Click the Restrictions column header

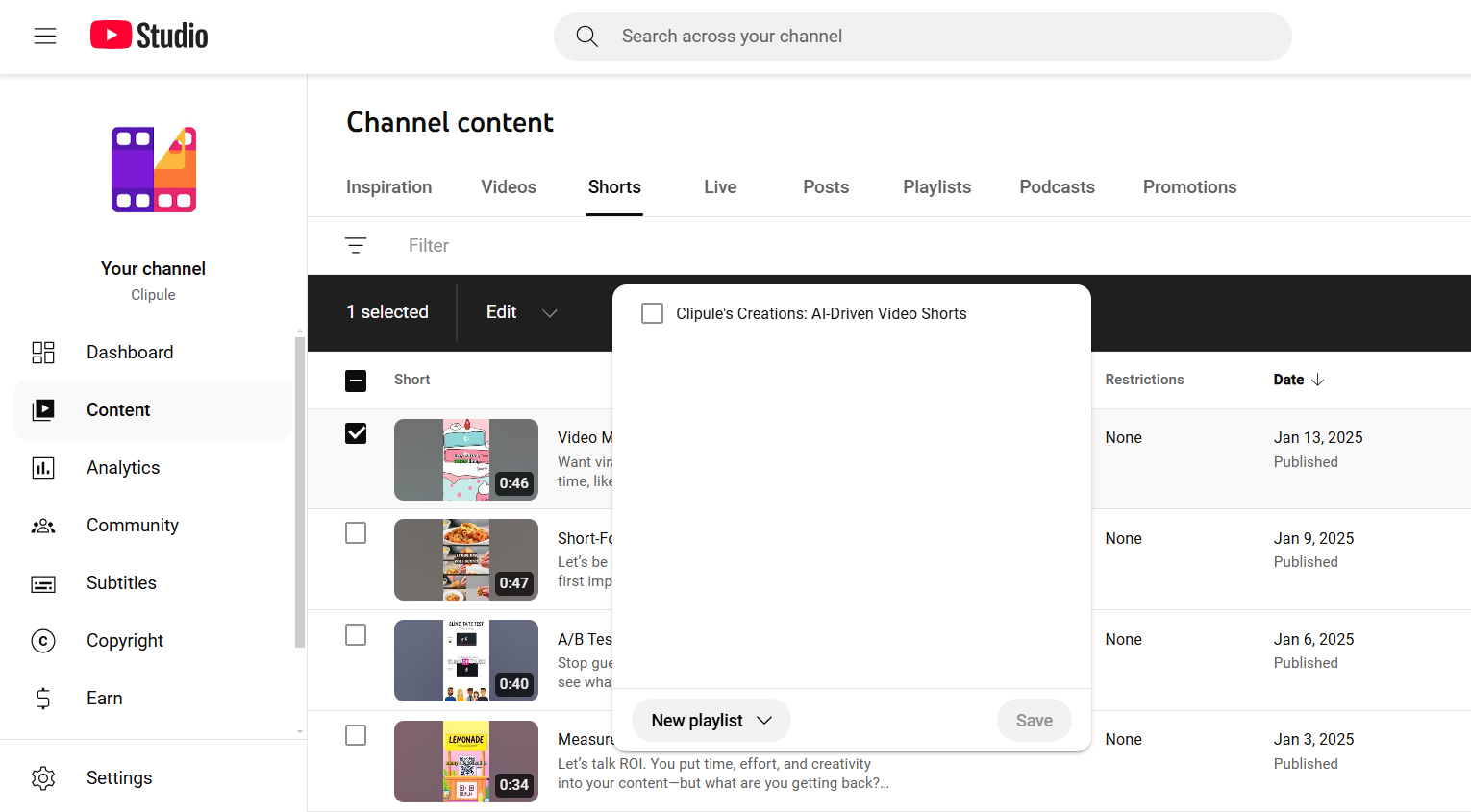click(x=1144, y=380)
